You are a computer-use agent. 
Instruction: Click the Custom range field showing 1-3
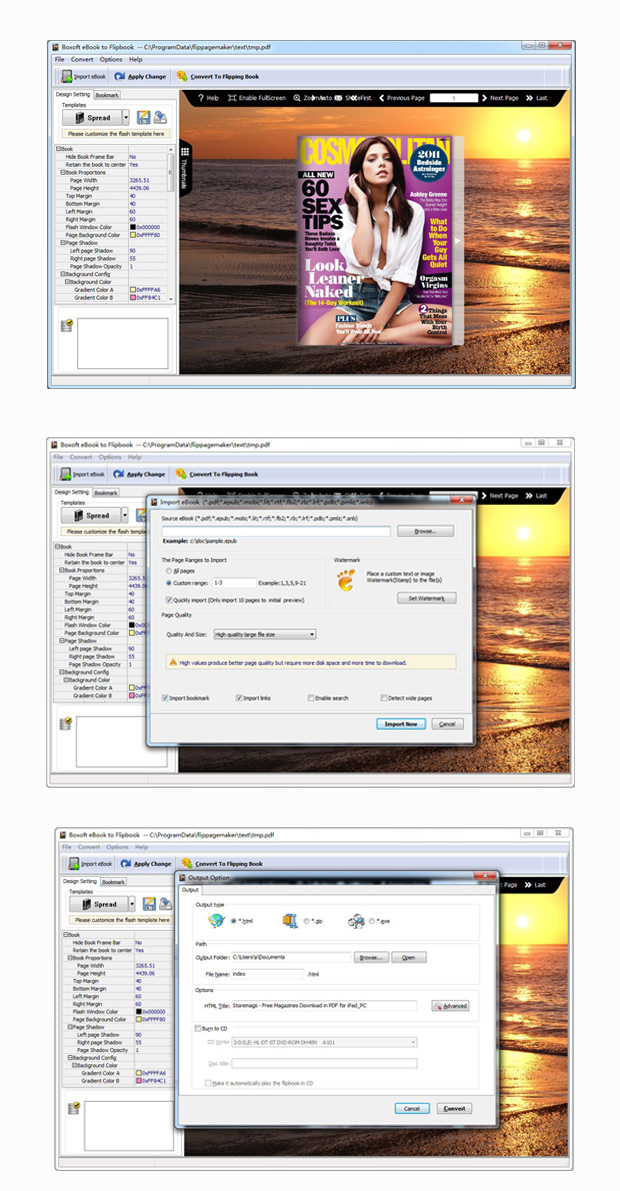coord(233,583)
